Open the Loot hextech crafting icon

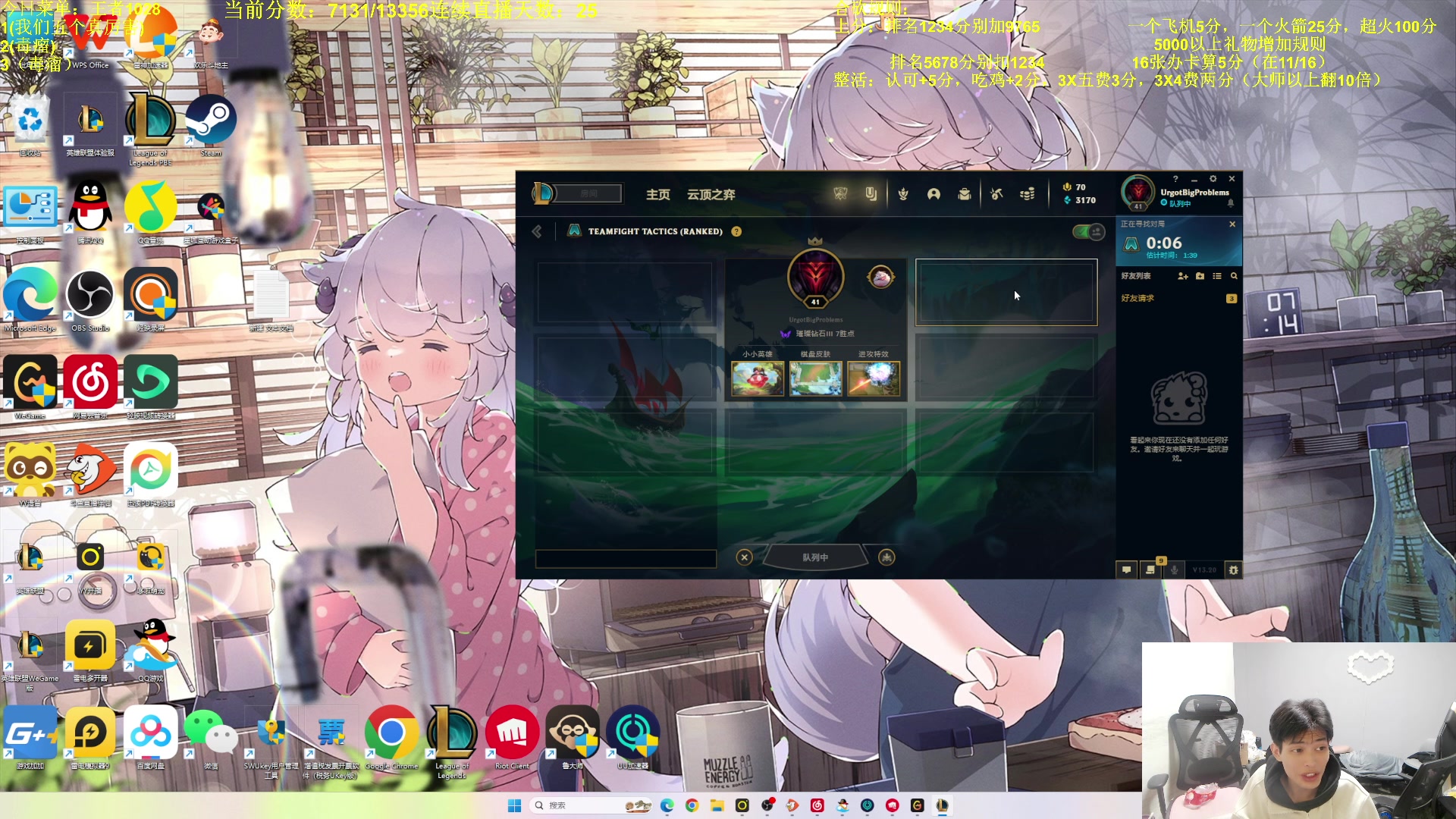pos(996,194)
